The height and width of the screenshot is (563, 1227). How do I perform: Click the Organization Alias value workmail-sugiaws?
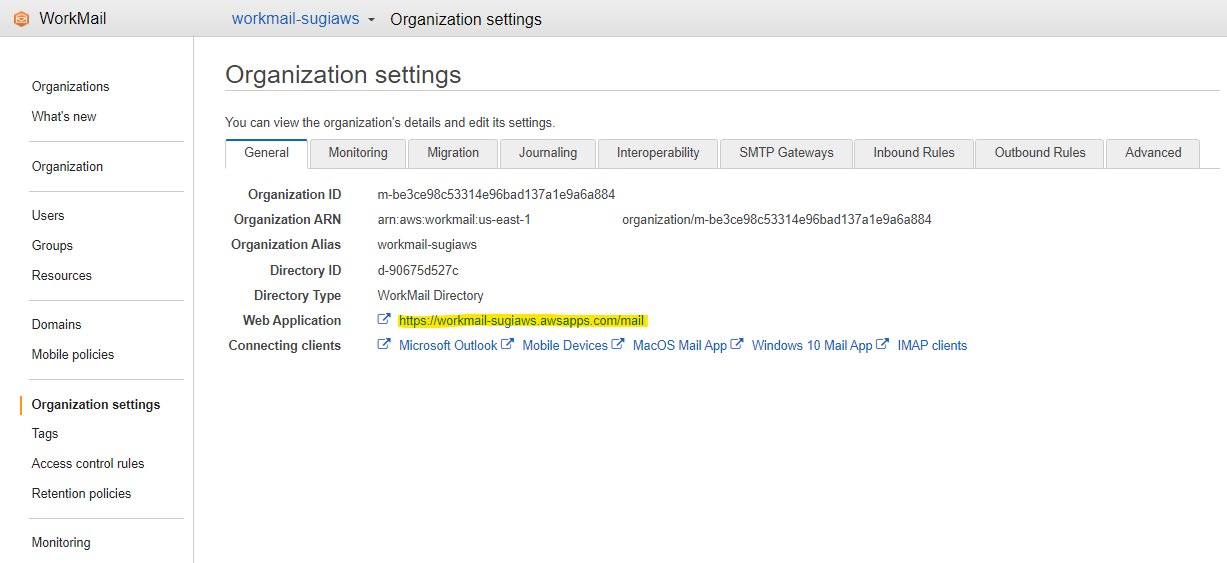pyautogui.click(x=427, y=245)
